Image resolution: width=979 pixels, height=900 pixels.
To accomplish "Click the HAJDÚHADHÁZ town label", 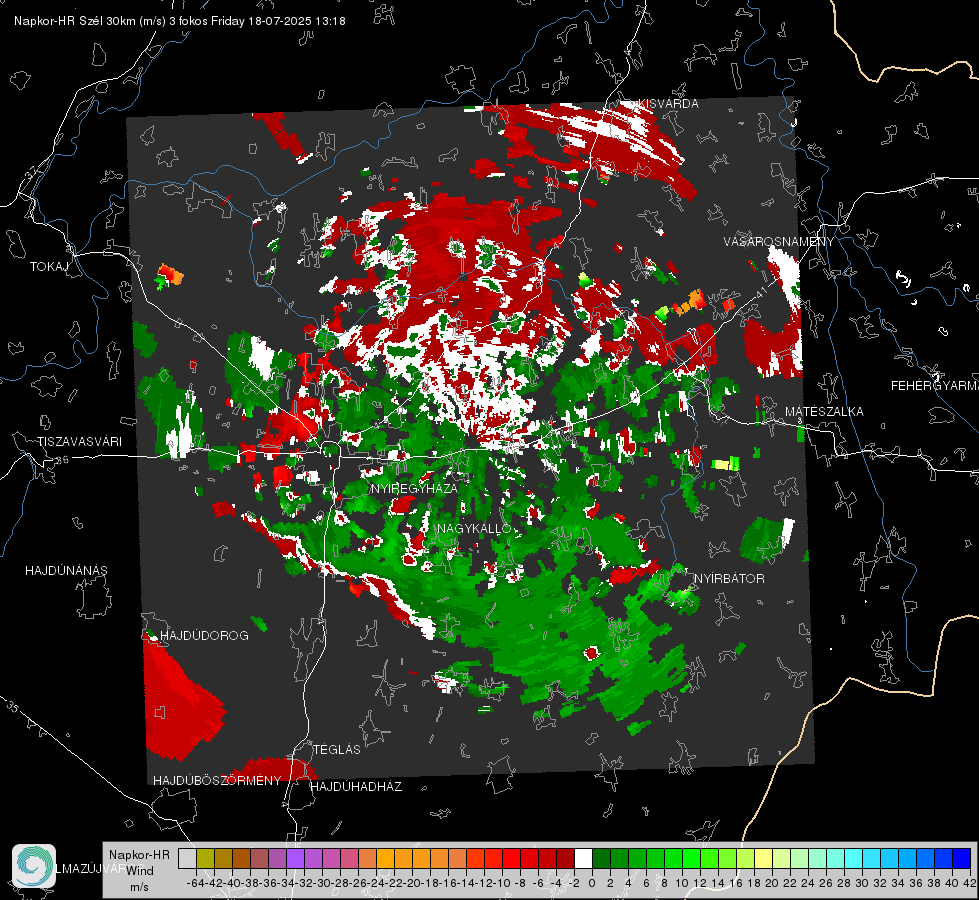I will [x=356, y=787].
